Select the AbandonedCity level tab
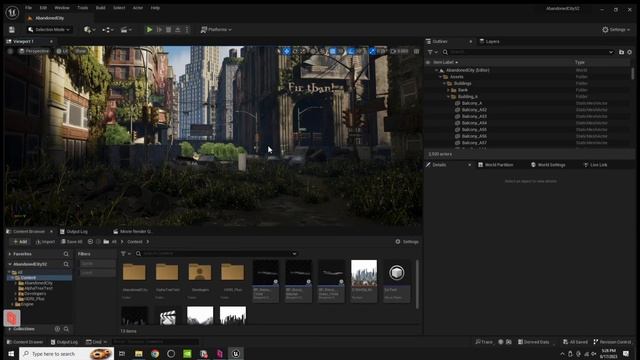This screenshot has height=360, width=640. (49, 18)
